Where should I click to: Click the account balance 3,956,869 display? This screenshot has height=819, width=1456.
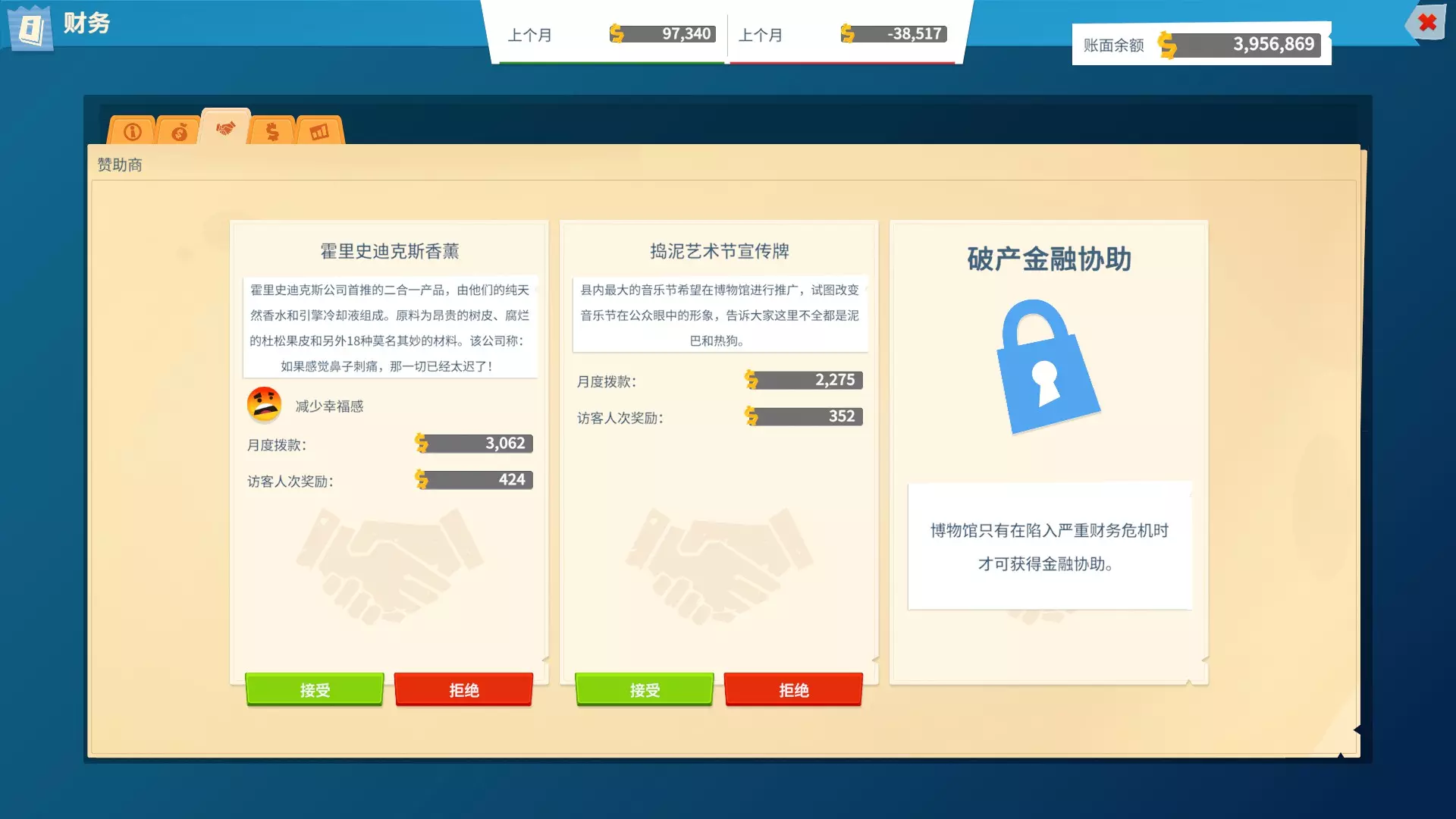(x=1272, y=45)
